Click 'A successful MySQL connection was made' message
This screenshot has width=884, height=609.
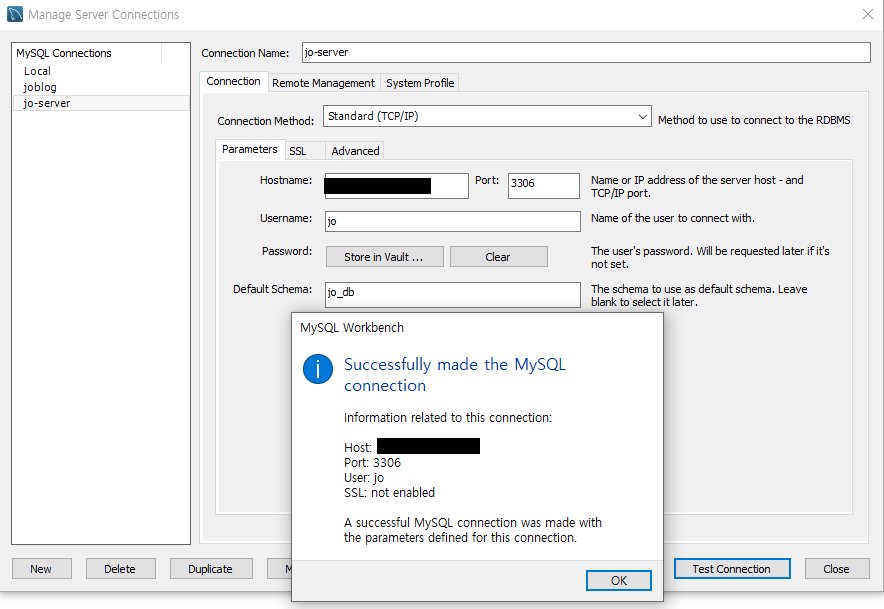coord(472,530)
